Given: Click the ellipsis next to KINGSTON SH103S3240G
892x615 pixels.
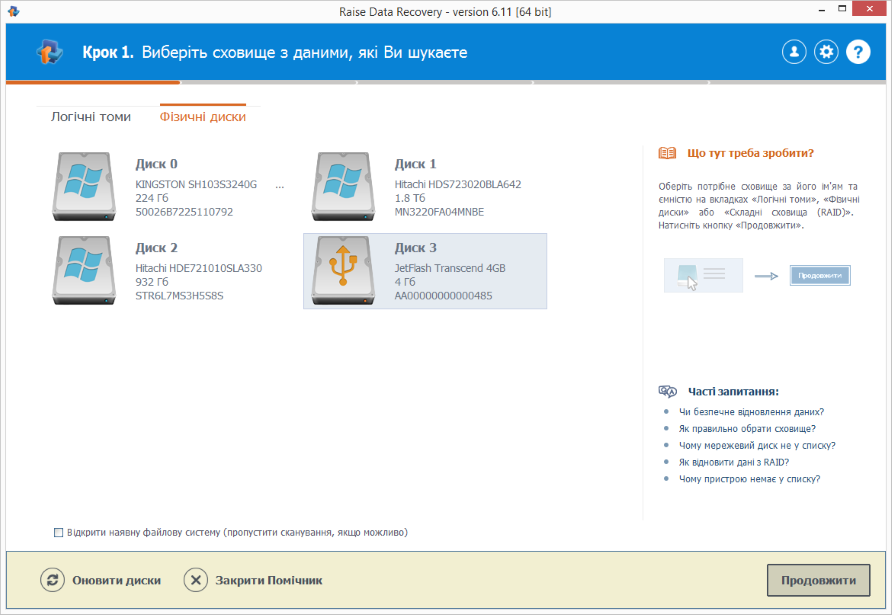Looking at the screenshot, I should (x=279, y=185).
